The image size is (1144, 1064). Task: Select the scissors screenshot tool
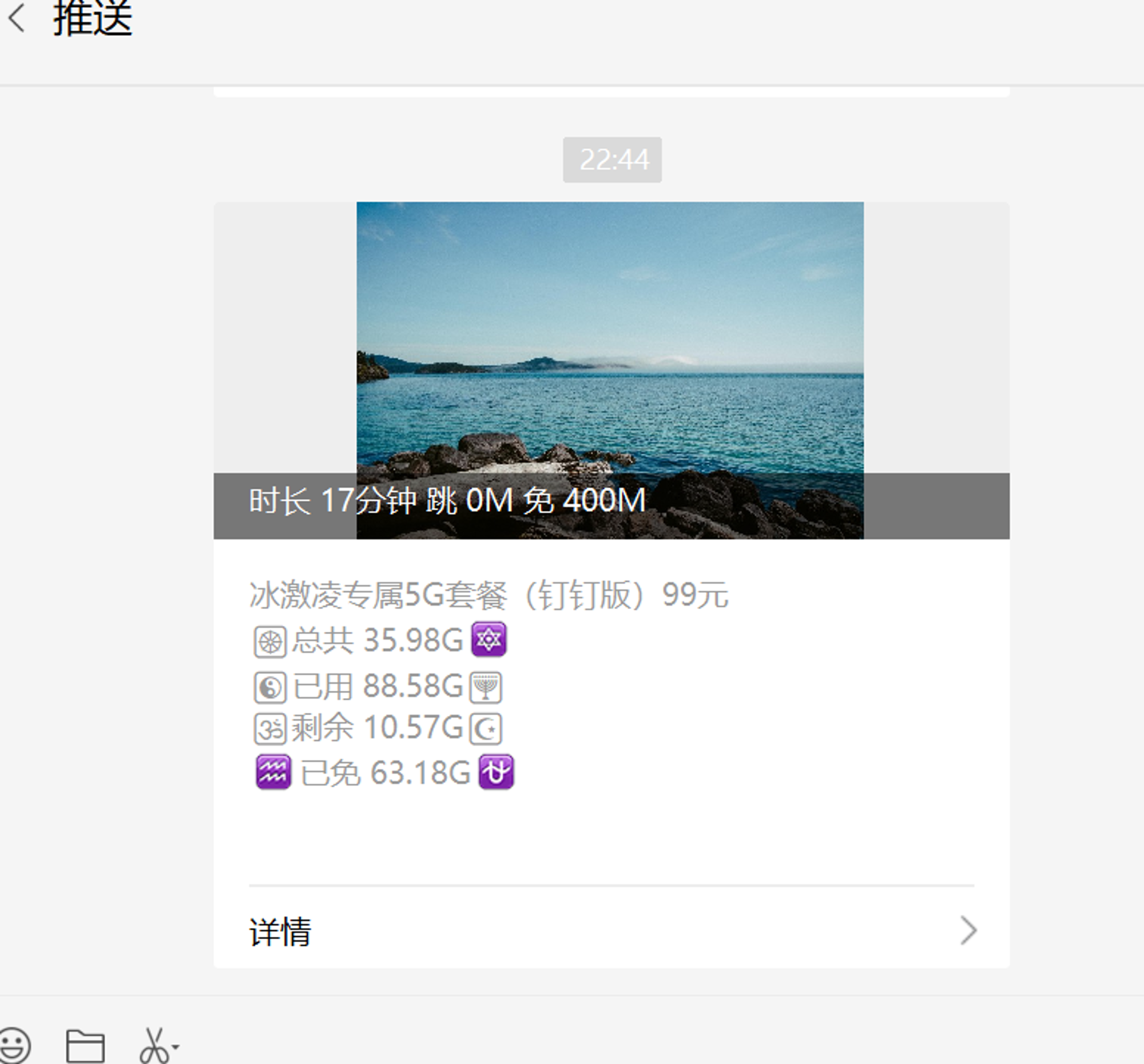point(154,1046)
